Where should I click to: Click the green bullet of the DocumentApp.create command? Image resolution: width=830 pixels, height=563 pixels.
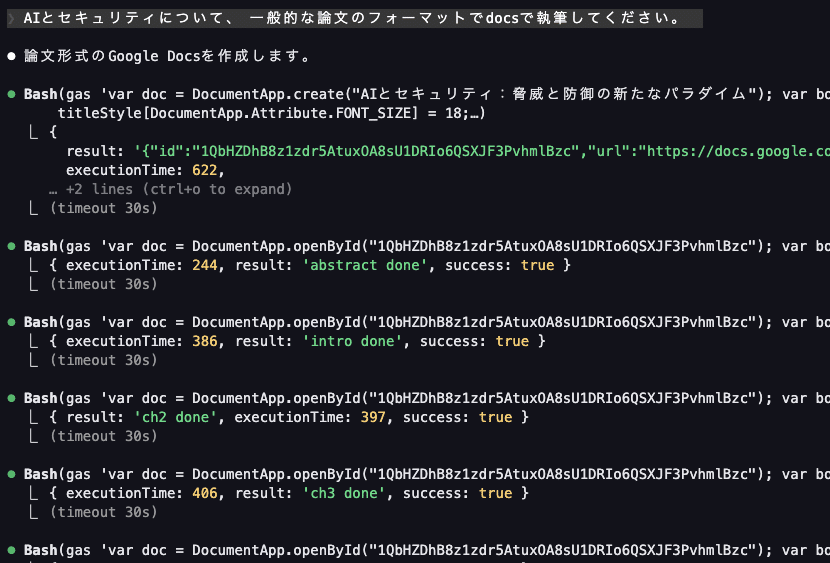(x=11, y=94)
